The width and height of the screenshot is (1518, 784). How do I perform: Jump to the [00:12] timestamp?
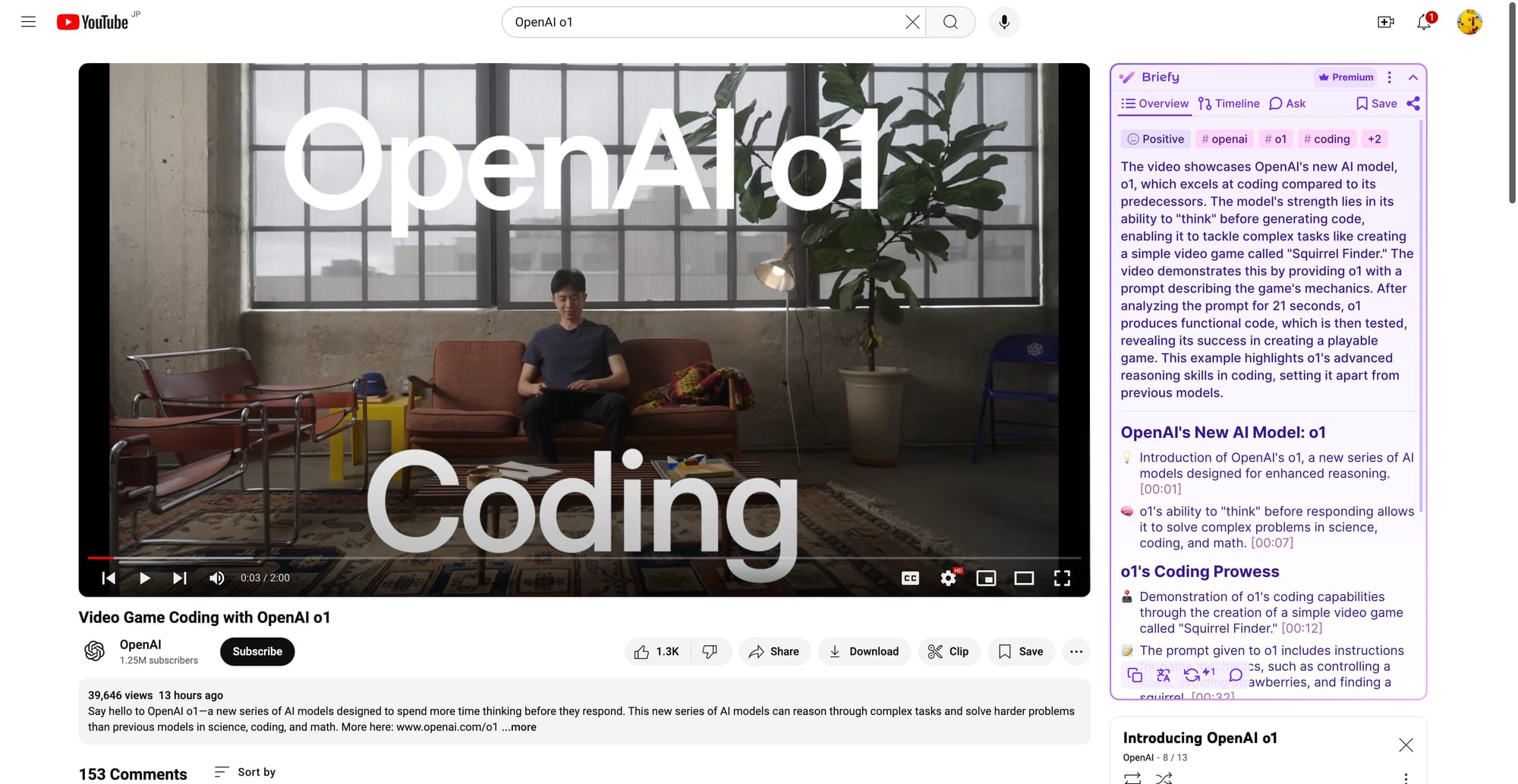[x=1302, y=628]
